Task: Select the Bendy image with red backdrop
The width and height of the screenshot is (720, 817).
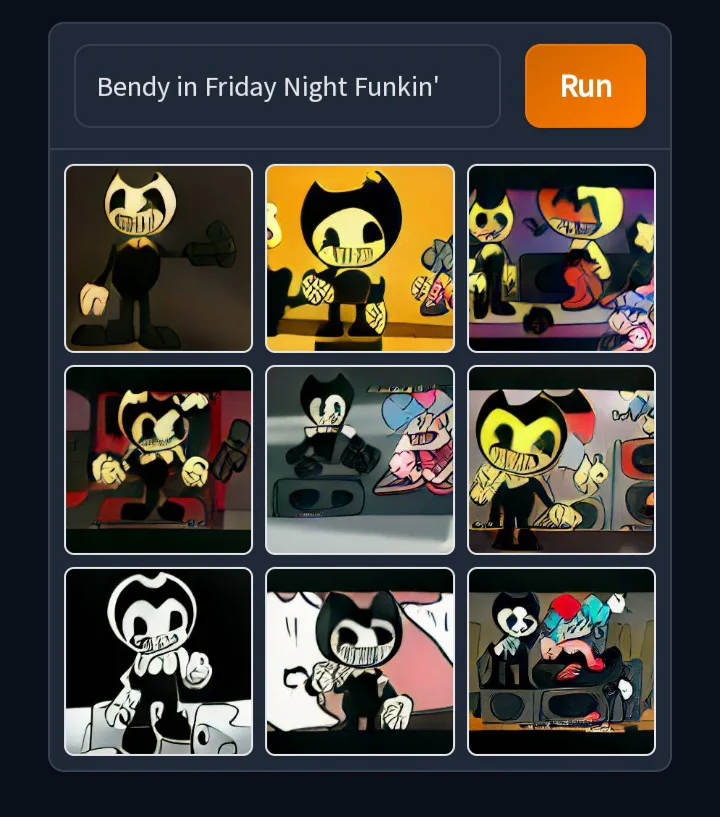Action: [x=158, y=460]
